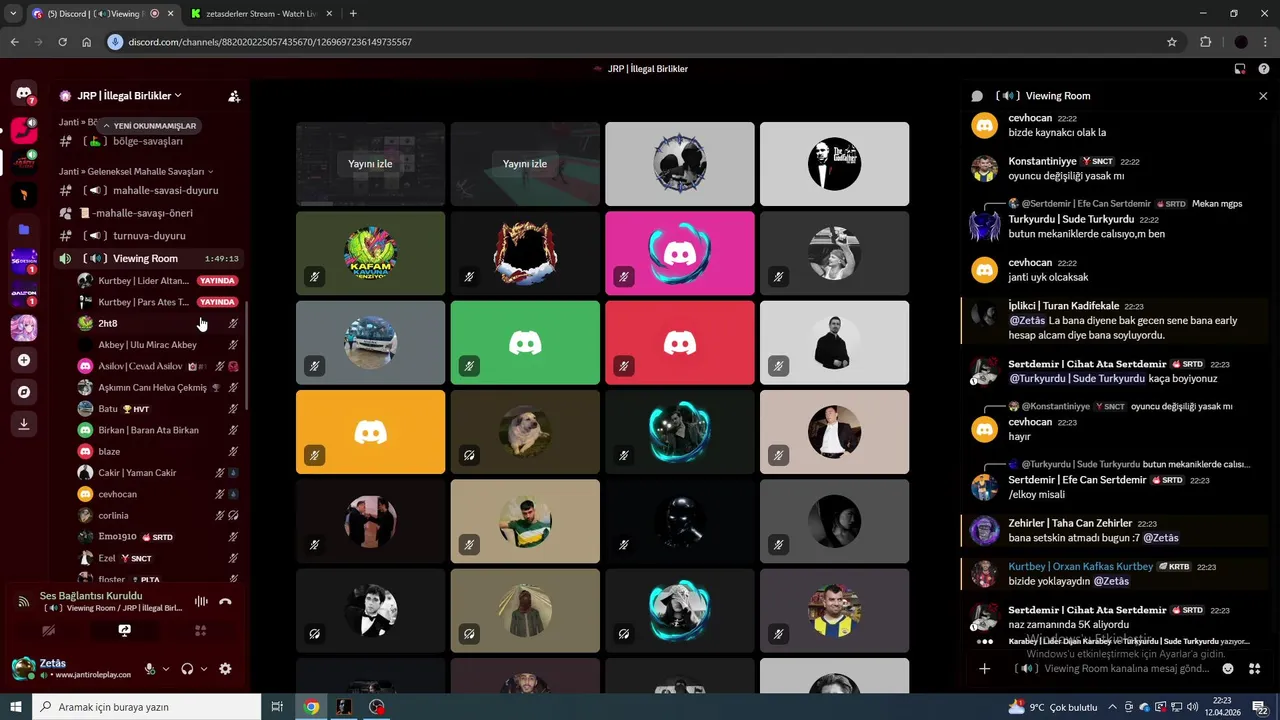Open noise suppression waveform icon
This screenshot has width=1280, height=720.
coord(201,601)
